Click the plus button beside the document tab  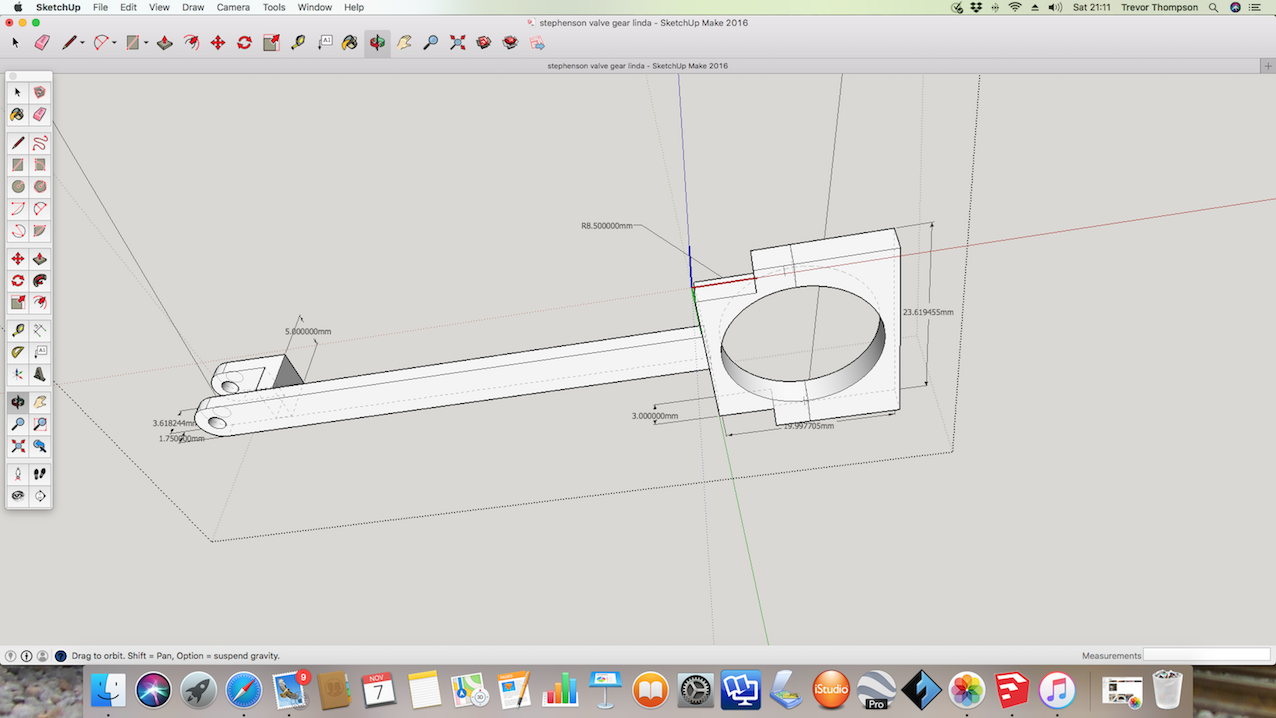coord(1268,66)
